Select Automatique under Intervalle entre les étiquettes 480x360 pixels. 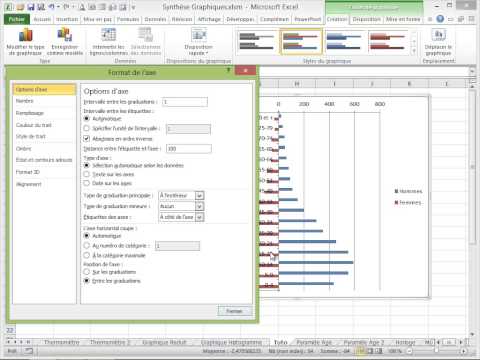click(x=87, y=118)
